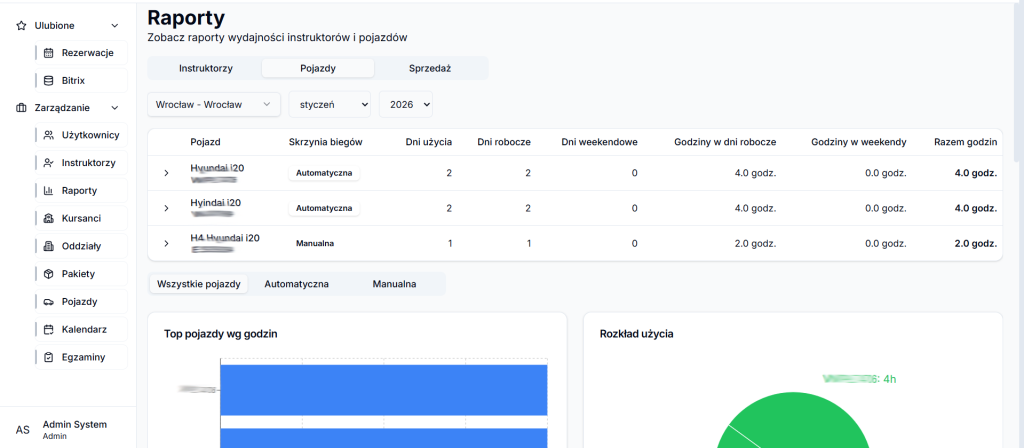
Task: Click the chart icon beside Raporty
Action: point(49,190)
